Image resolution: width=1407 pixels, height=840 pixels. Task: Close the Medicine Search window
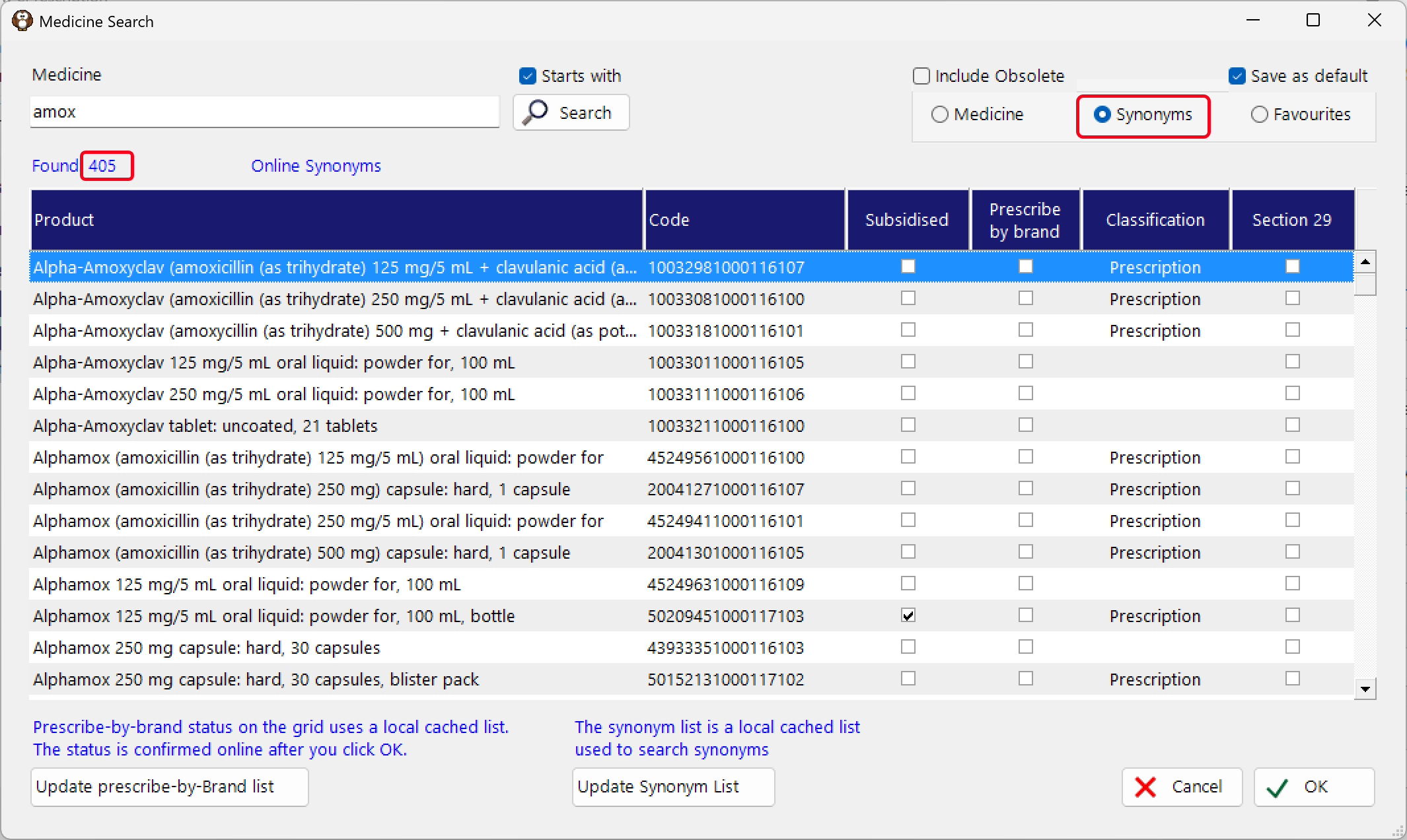pos(1374,20)
